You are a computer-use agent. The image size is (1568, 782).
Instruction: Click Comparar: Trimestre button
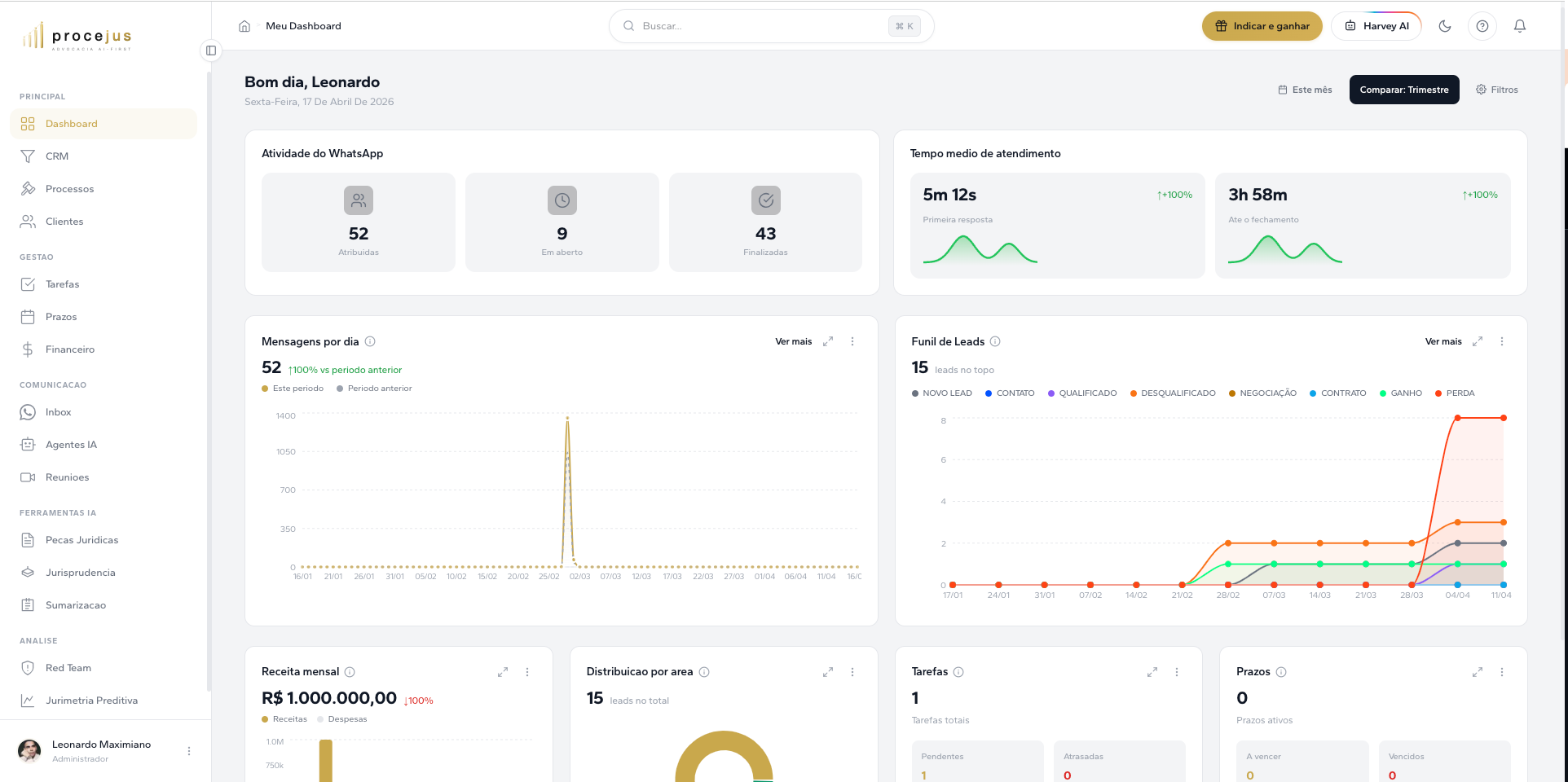point(1404,90)
